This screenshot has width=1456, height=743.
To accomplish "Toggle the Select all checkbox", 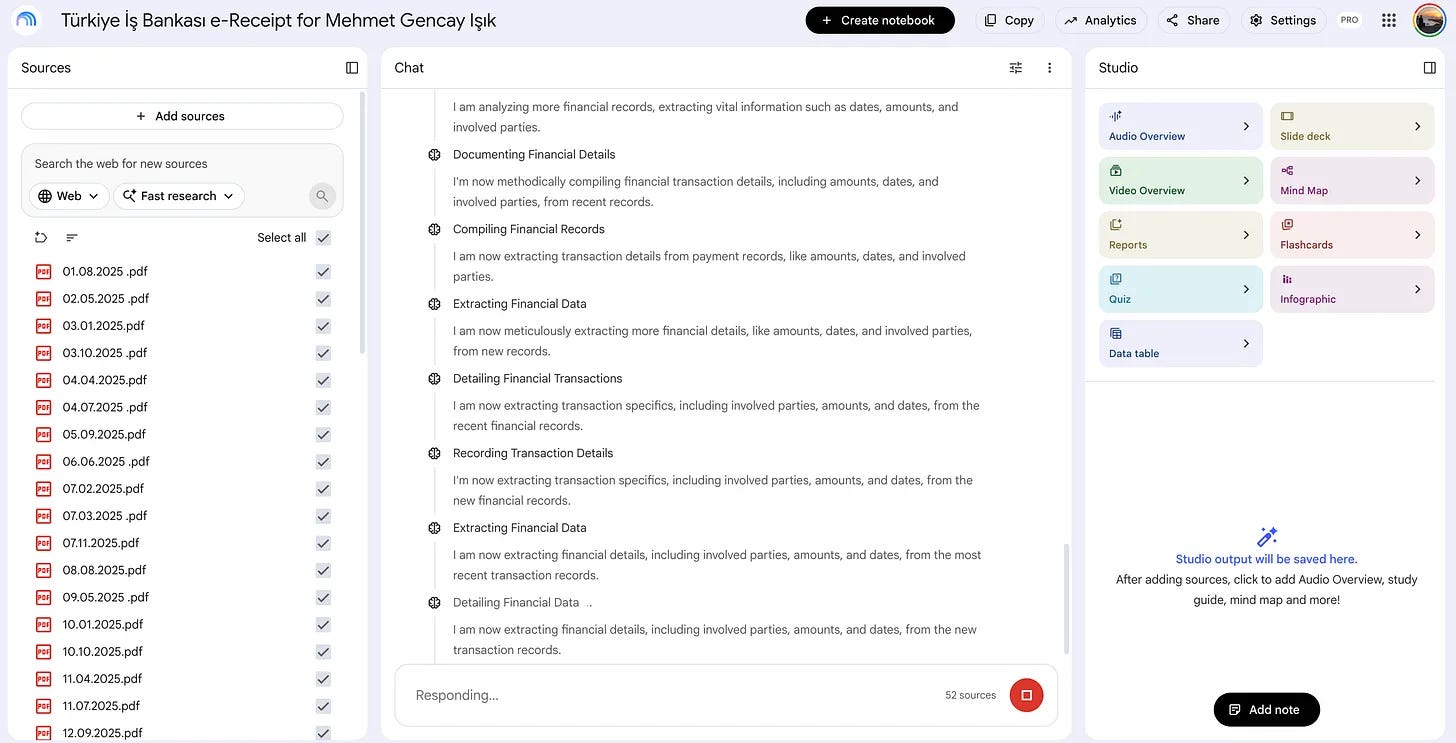I will pos(323,238).
